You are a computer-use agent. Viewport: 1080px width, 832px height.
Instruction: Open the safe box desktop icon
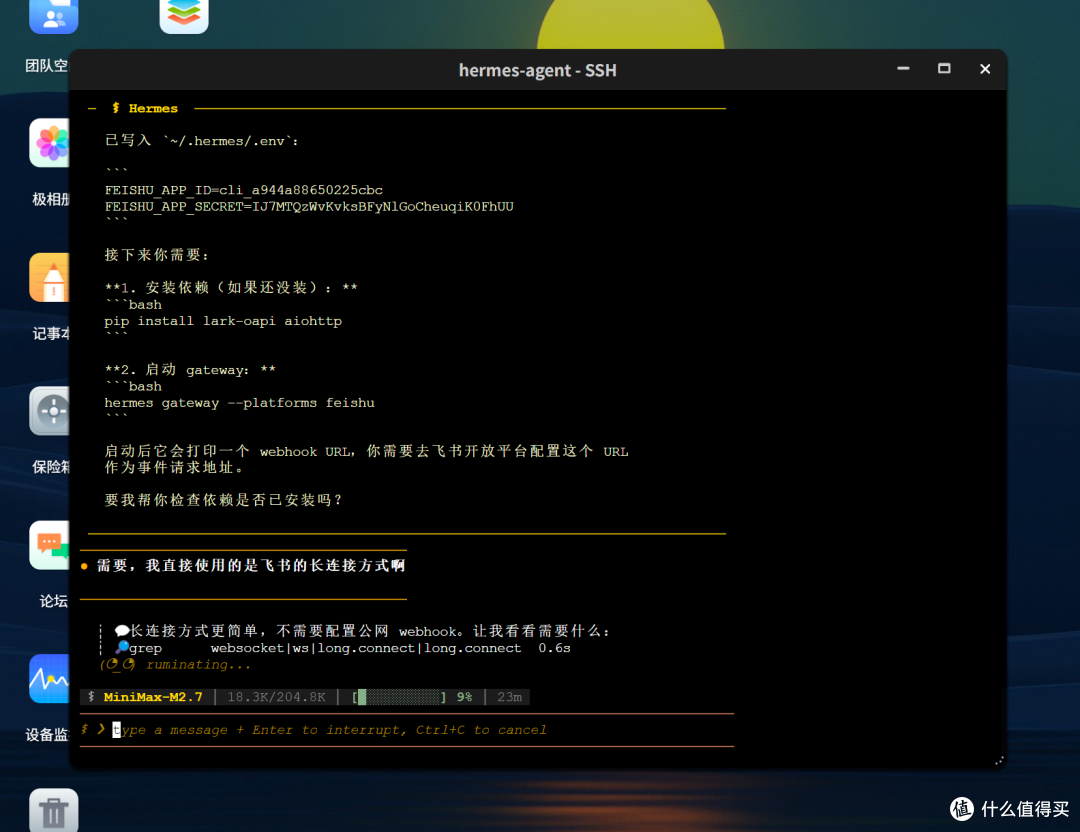pos(50,410)
